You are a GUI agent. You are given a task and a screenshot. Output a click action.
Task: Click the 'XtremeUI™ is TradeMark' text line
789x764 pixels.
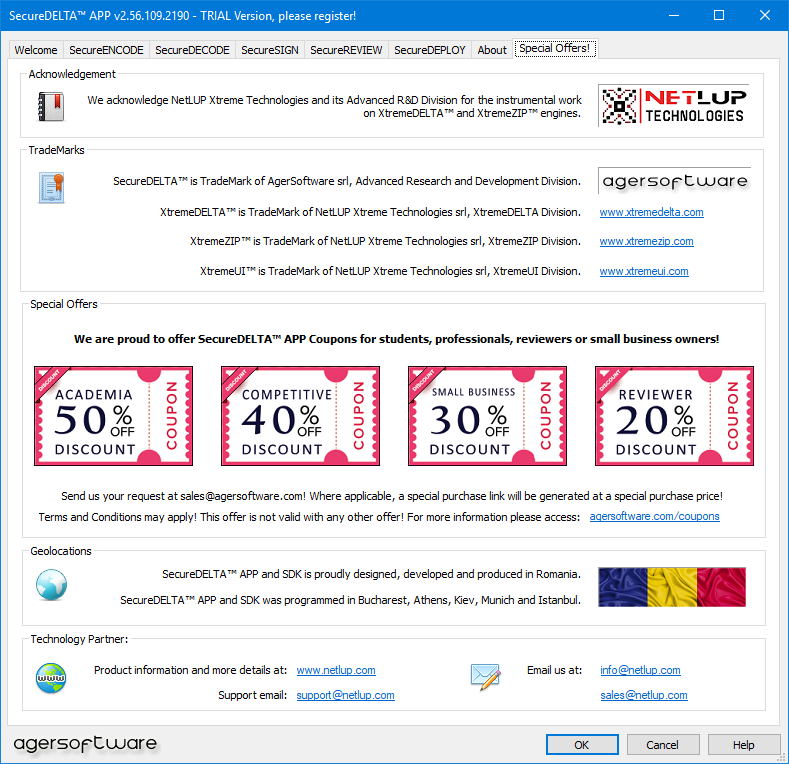(390, 271)
